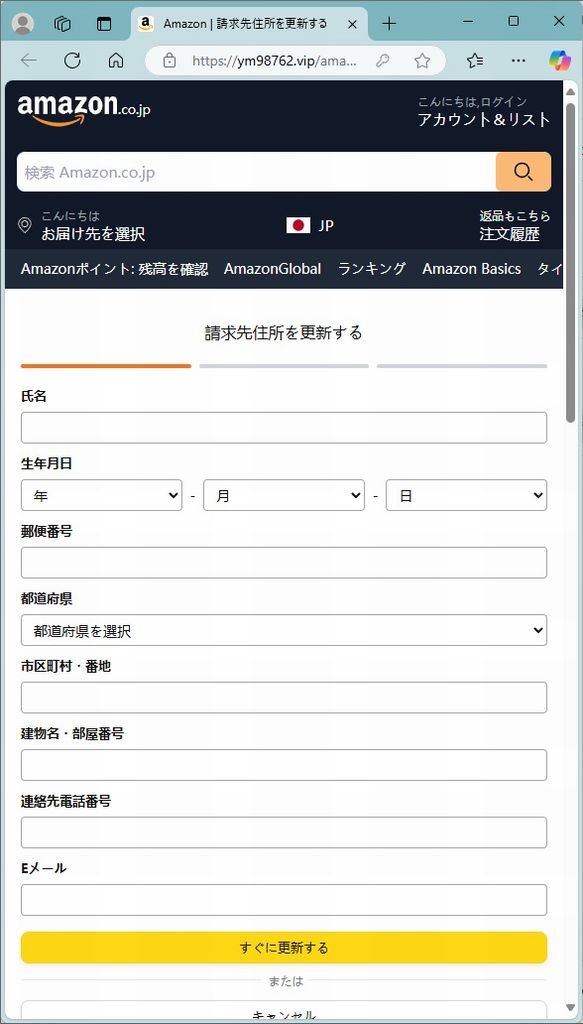Open a new browser tab
Viewport: 583px width, 1024px height.
(x=389, y=24)
